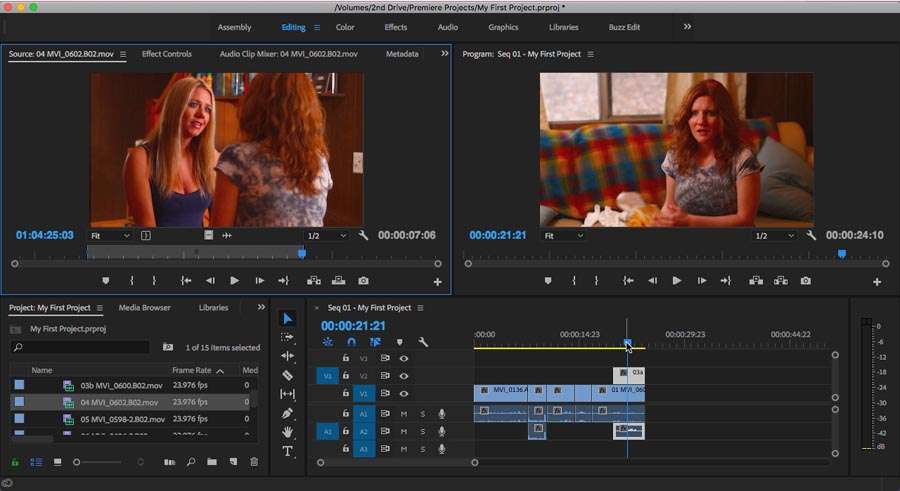Click Extract button in Program monitor
Image resolution: width=900 pixels, height=491 pixels.
[781, 281]
